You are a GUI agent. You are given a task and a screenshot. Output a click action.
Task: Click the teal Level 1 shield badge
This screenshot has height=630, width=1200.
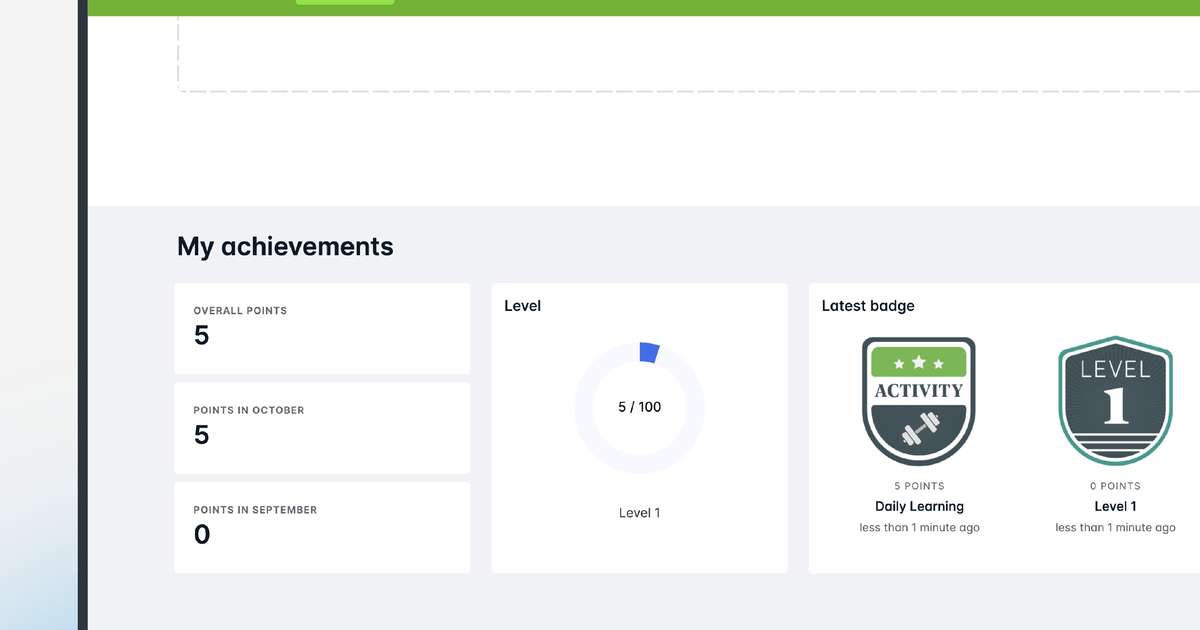coord(1115,400)
